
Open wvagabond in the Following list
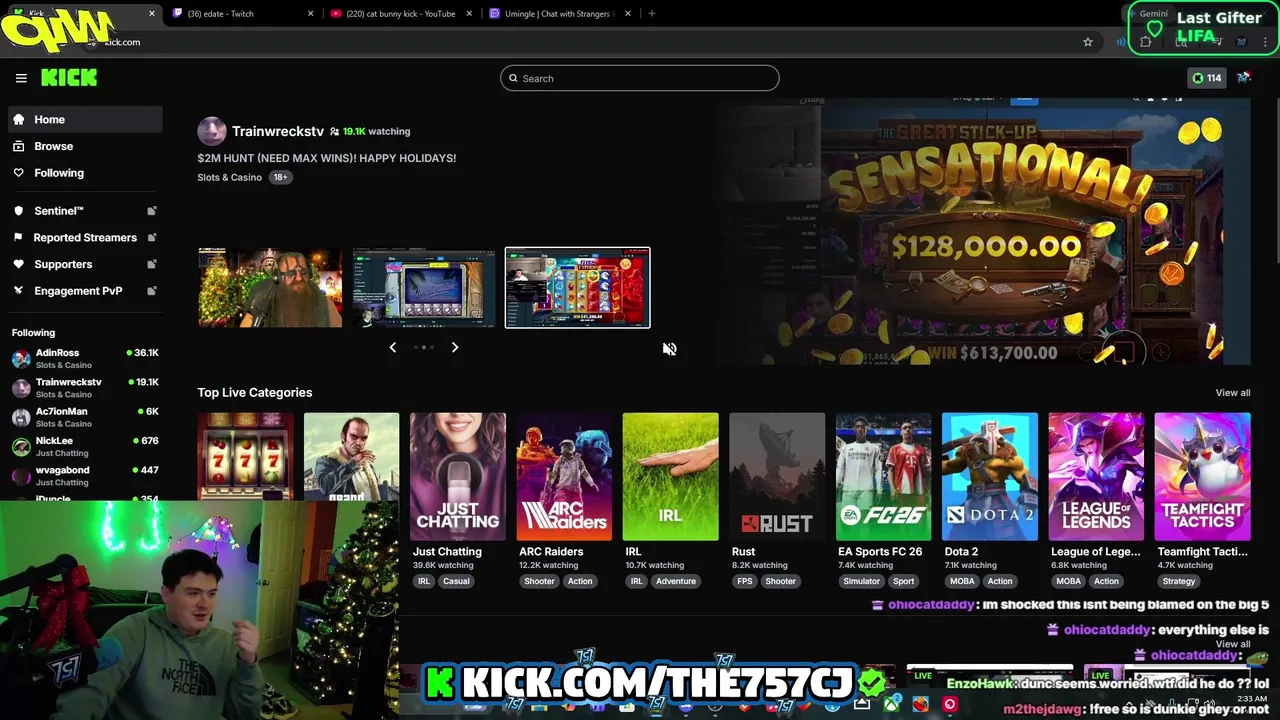[85, 476]
